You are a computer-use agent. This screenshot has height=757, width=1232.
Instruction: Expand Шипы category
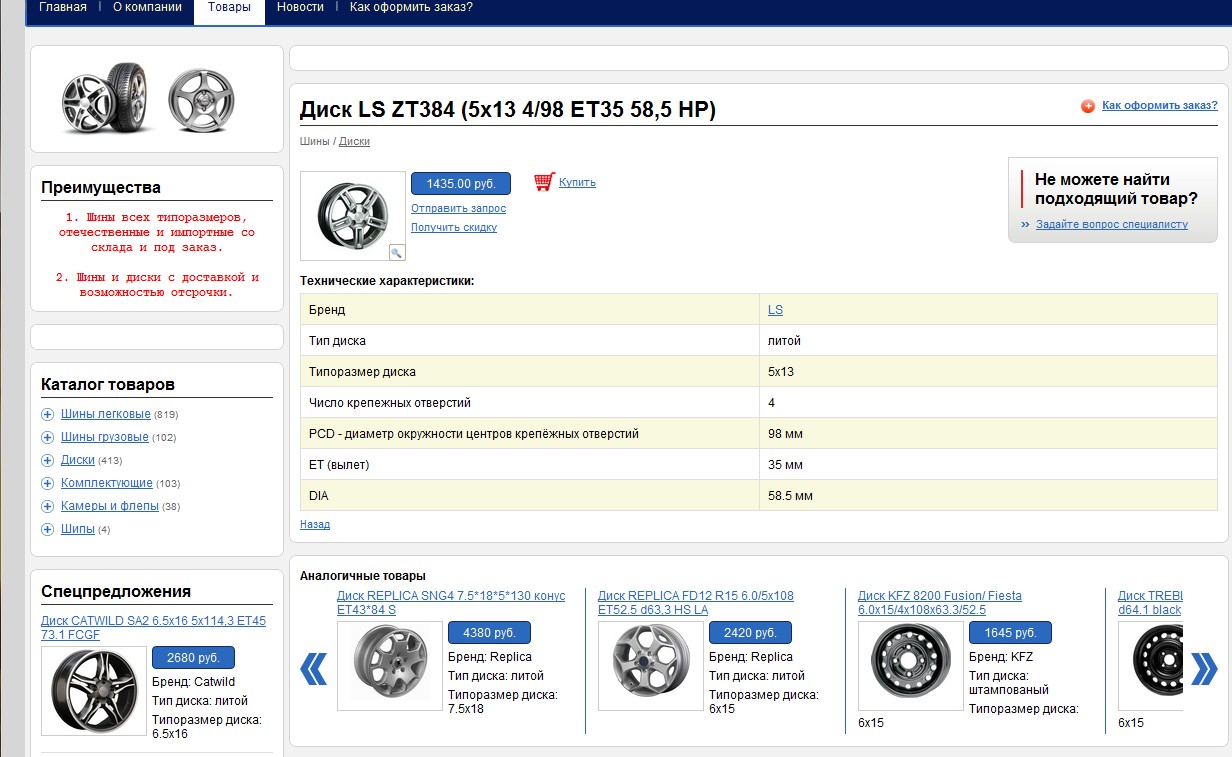pos(47,529)
